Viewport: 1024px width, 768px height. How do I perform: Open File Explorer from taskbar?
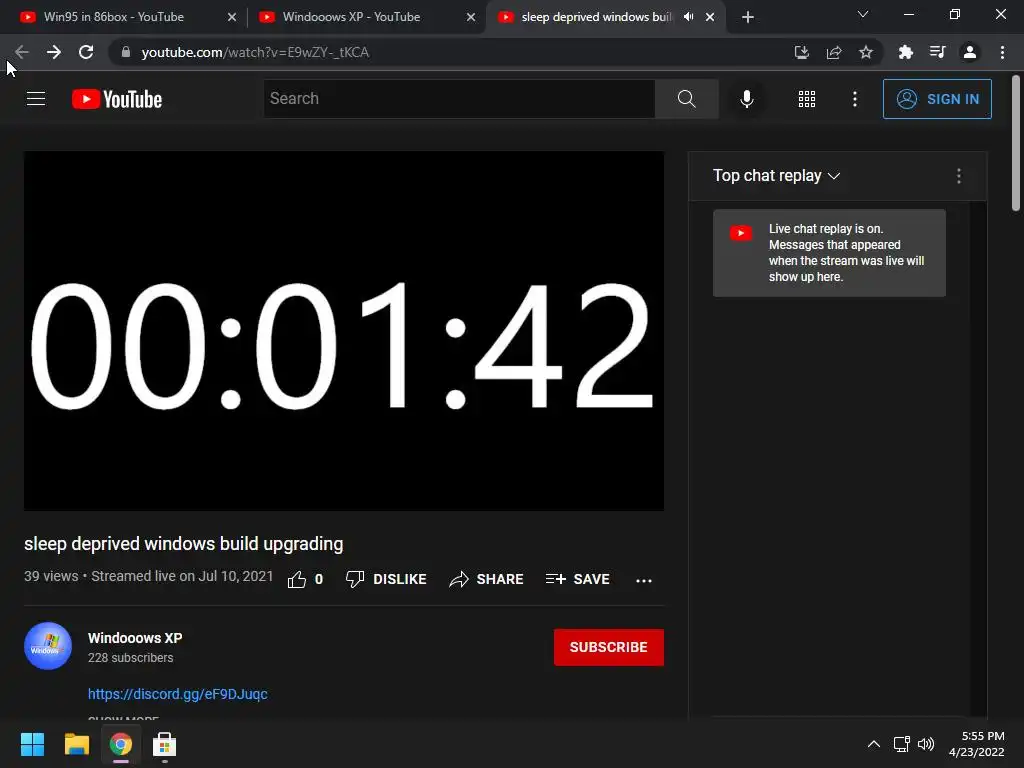[x=76, y=744]
